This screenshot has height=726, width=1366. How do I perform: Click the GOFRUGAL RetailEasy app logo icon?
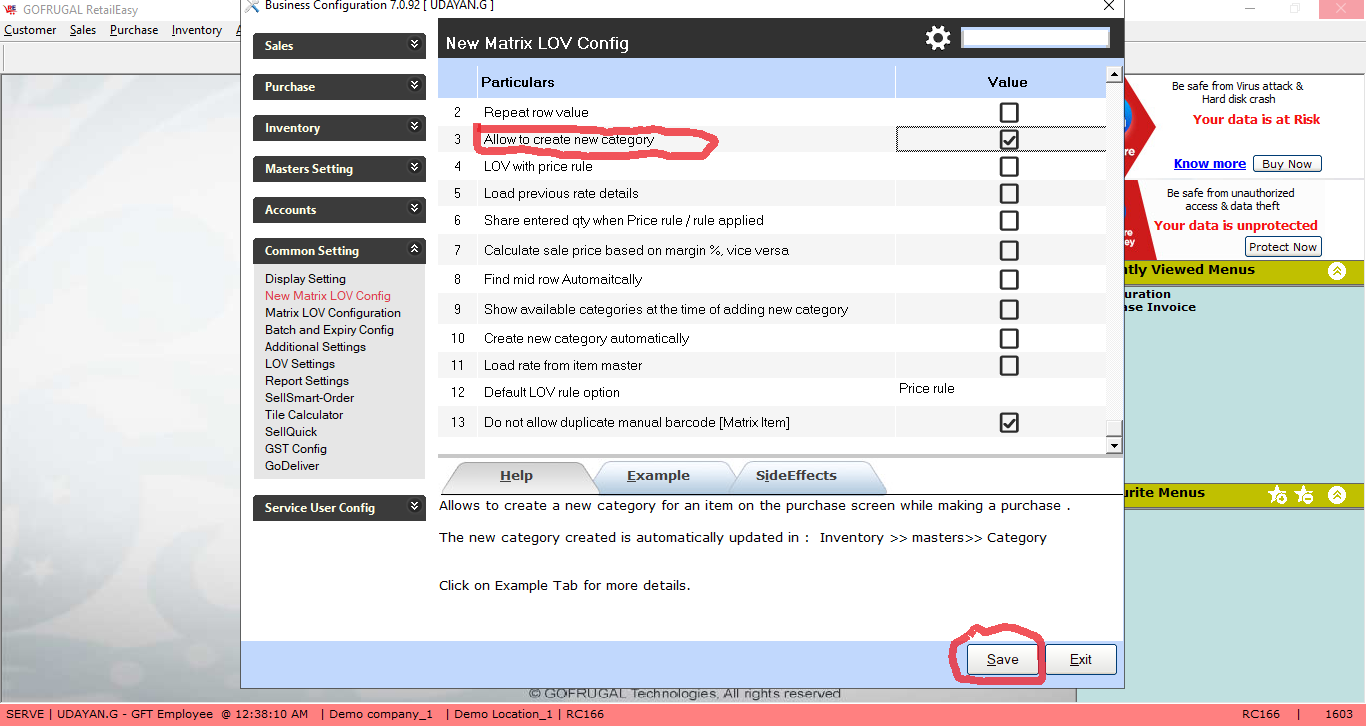(x=11, y=10)
